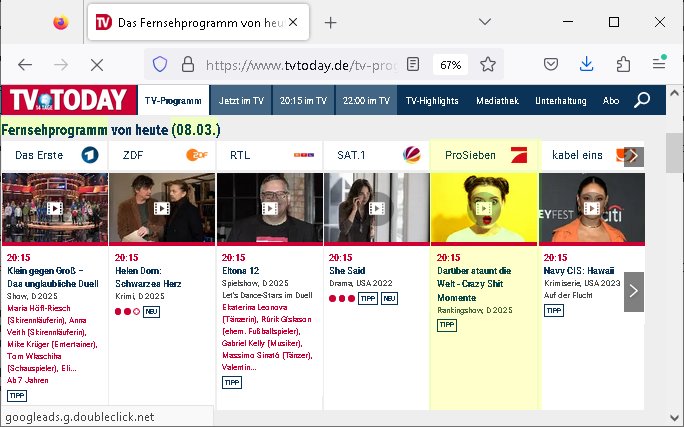The image size is (684, 427).
Task: Select SAT.1 channel header
Action: pos(377,155)
